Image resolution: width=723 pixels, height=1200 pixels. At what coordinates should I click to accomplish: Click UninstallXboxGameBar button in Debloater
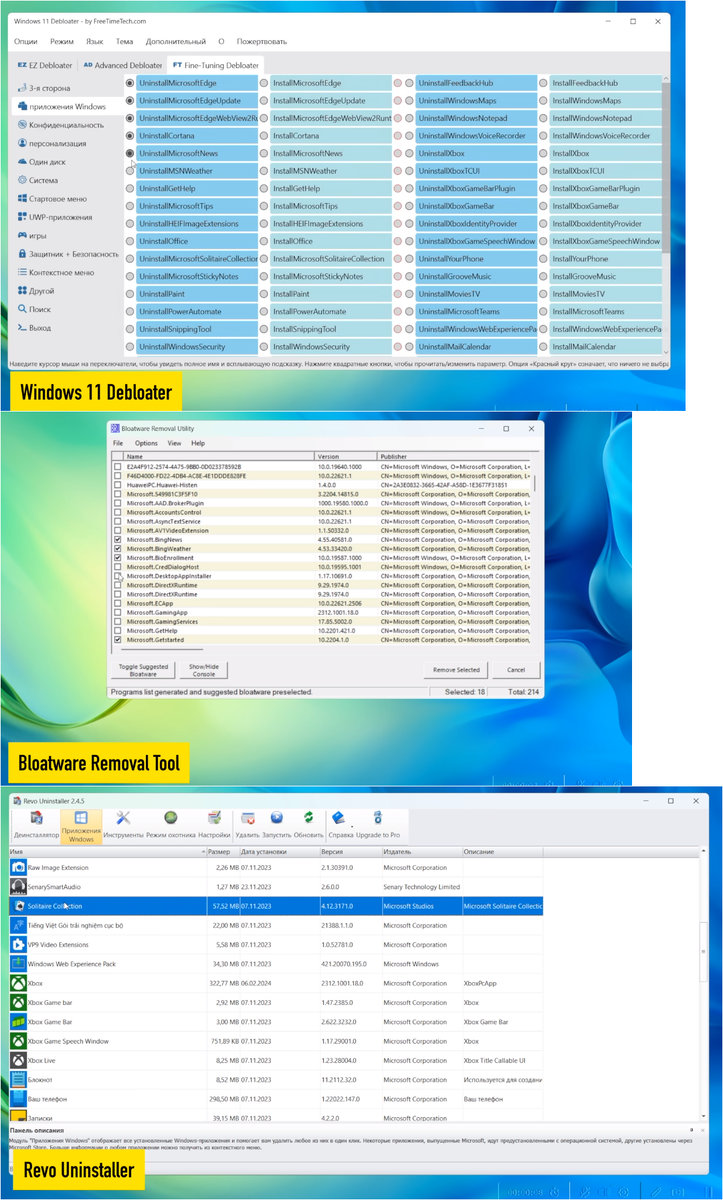tap(476, 206)
